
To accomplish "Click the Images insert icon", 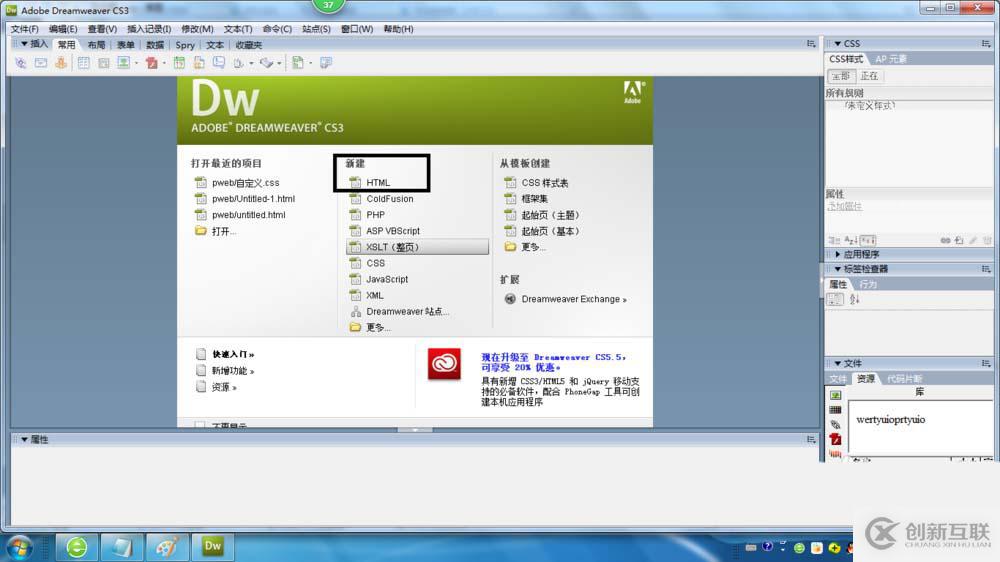I will coord(123,63).
